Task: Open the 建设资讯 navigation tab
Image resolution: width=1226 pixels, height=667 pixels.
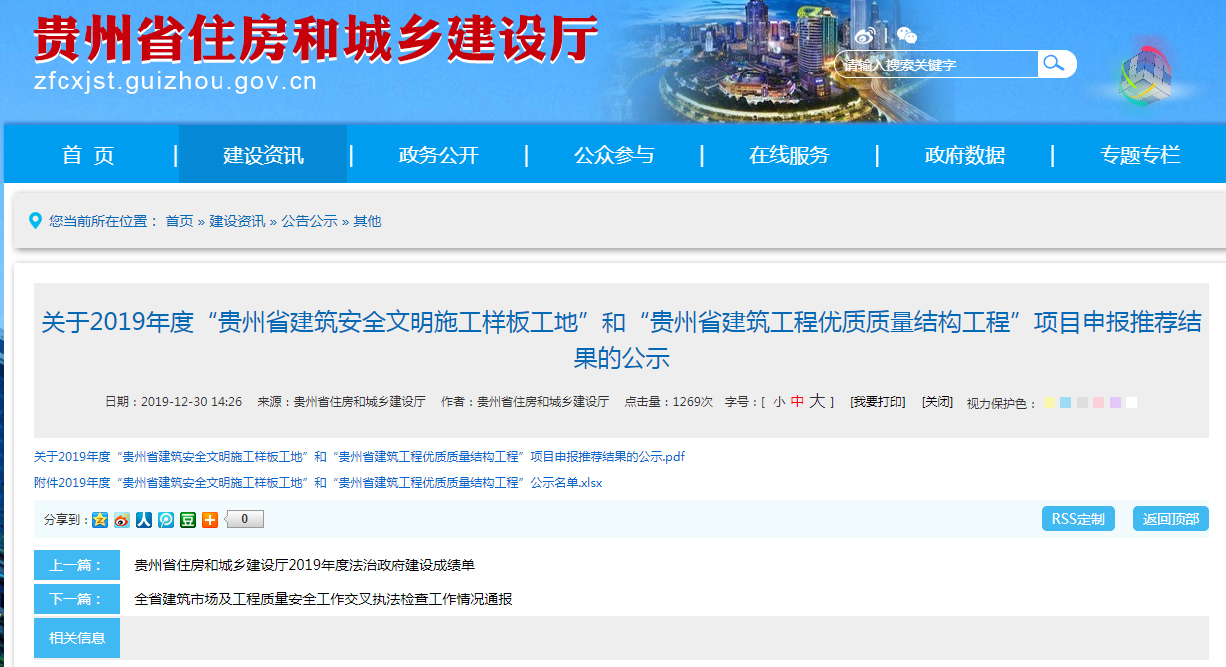Action: [x=263, y=155]
